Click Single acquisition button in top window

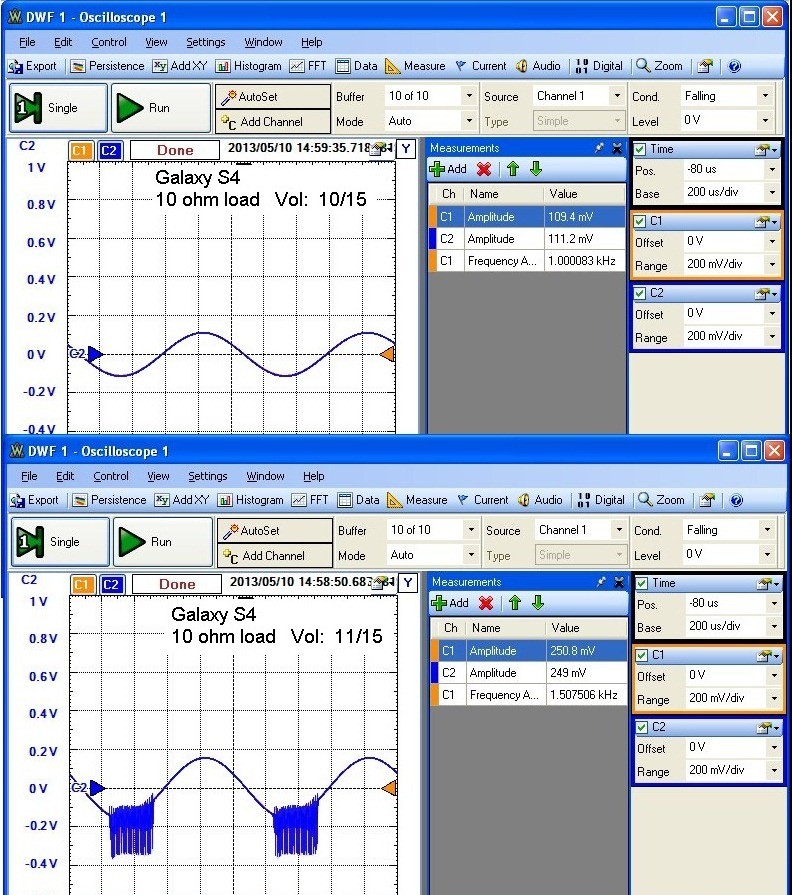pos(58,108)
